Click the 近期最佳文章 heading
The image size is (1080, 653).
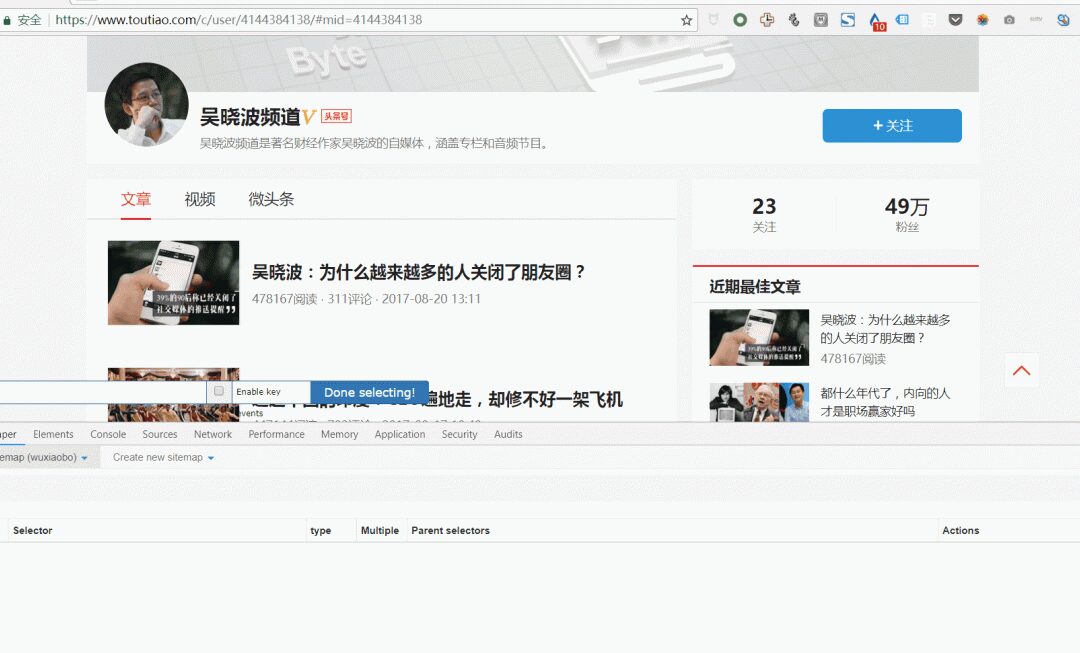(755, 287)
